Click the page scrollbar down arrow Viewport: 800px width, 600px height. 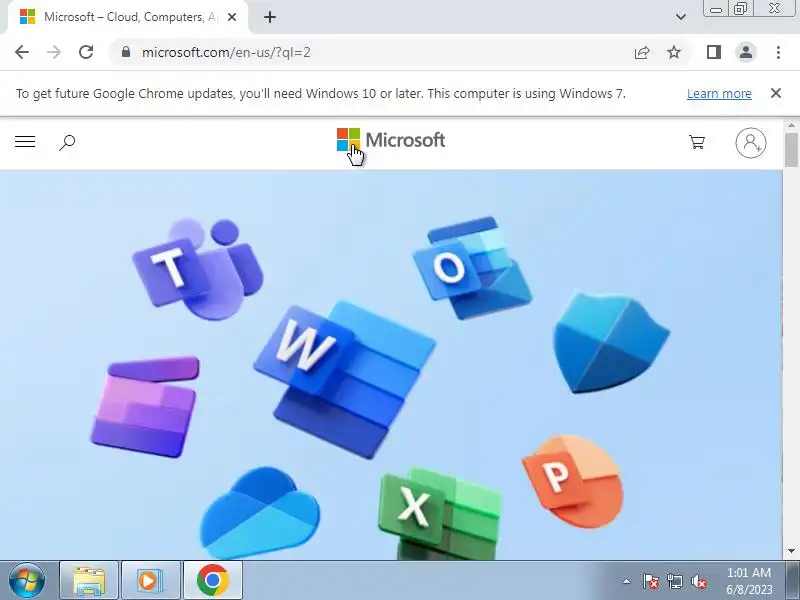tap(791, 551)
